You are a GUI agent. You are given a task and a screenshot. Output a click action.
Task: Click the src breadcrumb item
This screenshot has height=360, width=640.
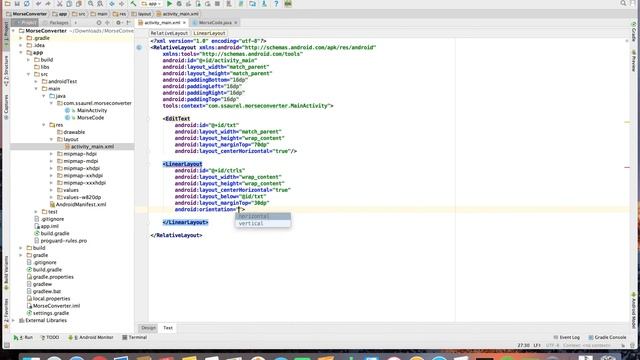click(79, 14)
